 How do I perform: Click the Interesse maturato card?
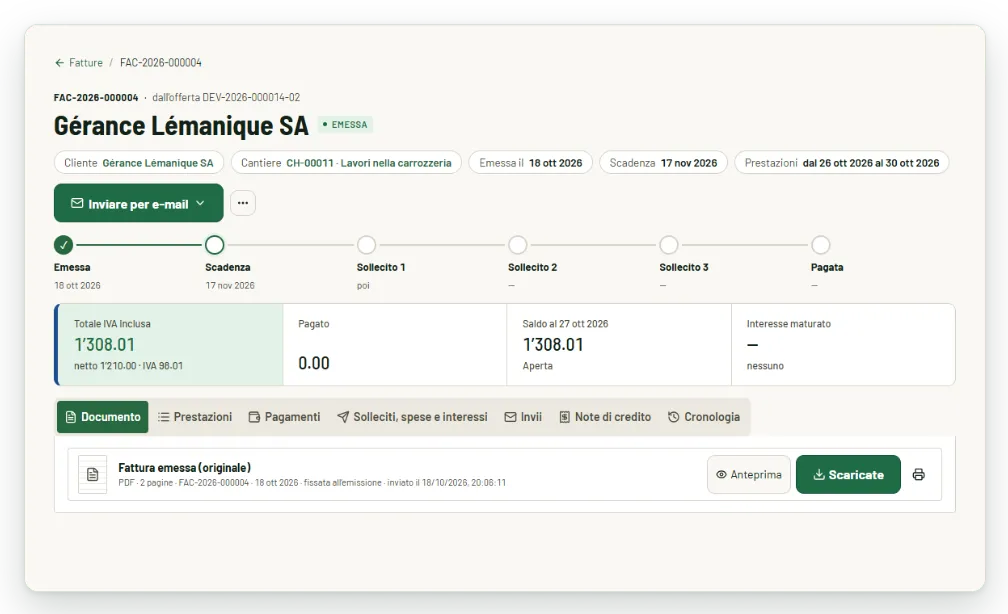tap(843, 345)
